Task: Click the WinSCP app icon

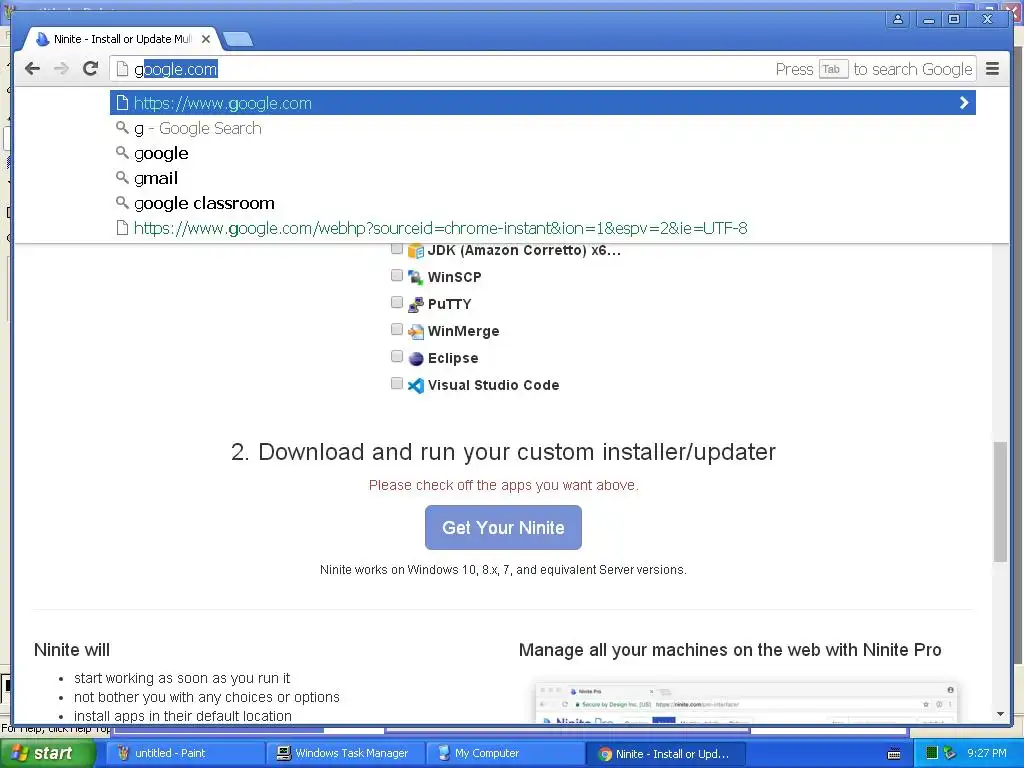Action: [415, 277]
